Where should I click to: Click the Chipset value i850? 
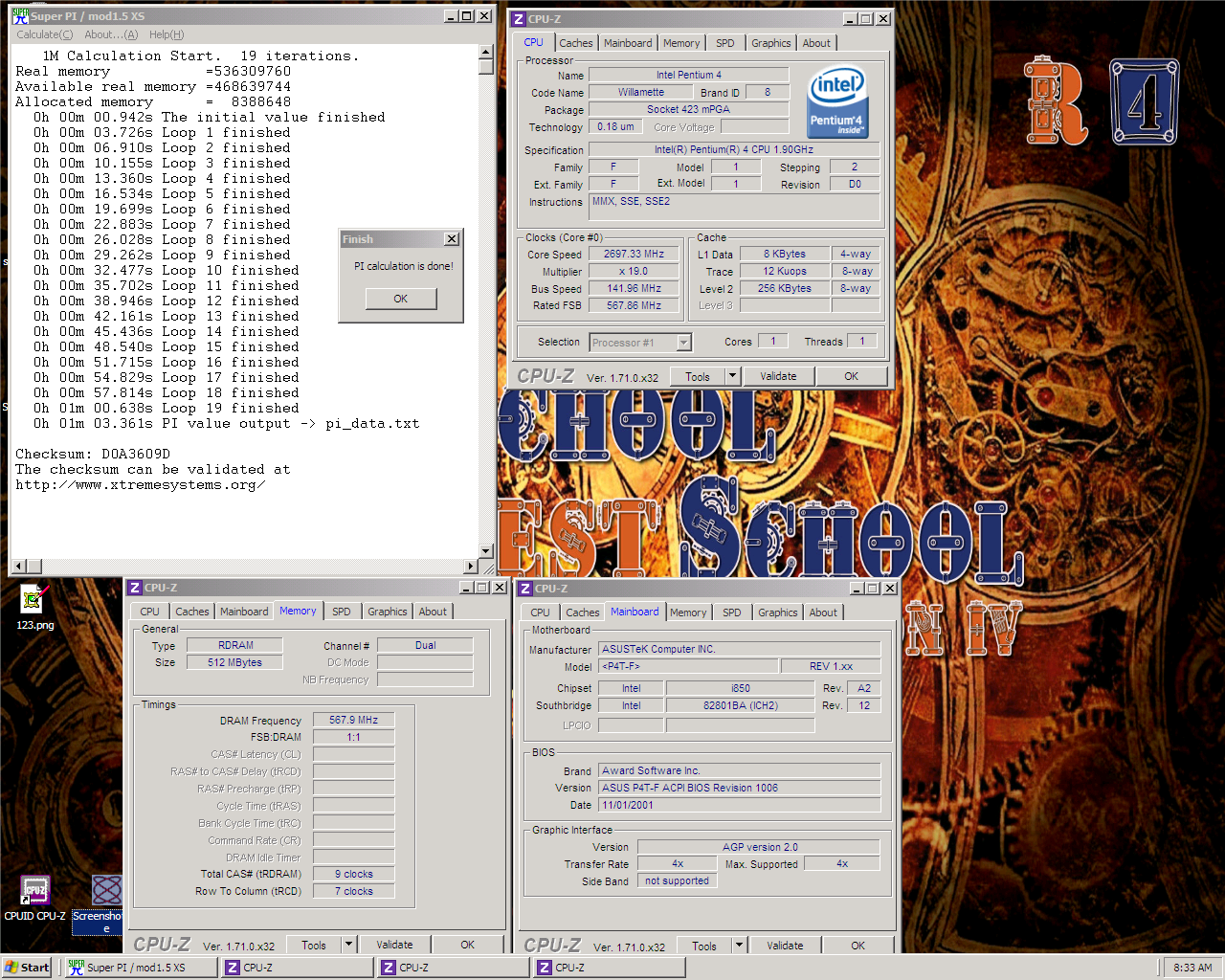[x=741, y=688]
